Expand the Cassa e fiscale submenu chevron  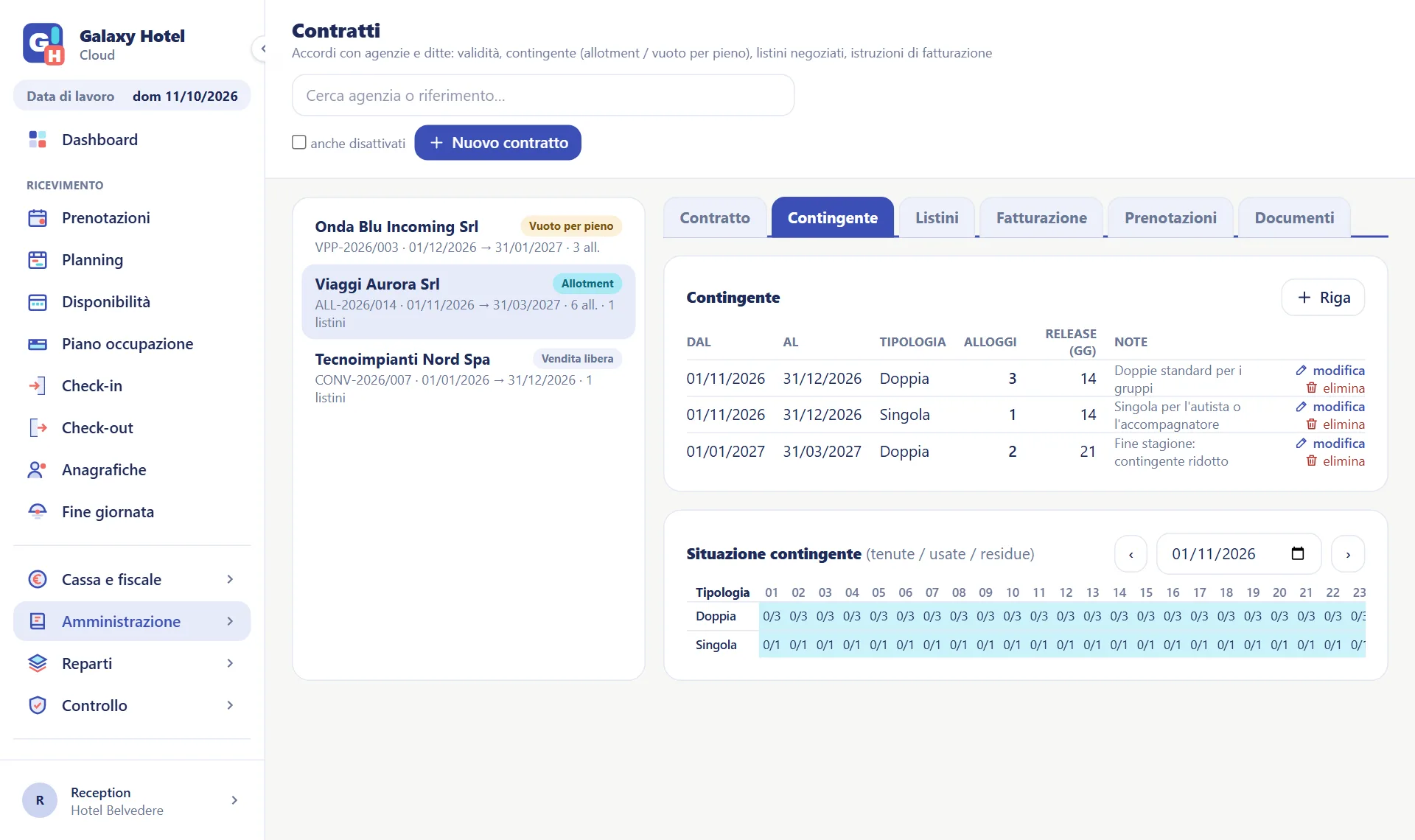230,579
